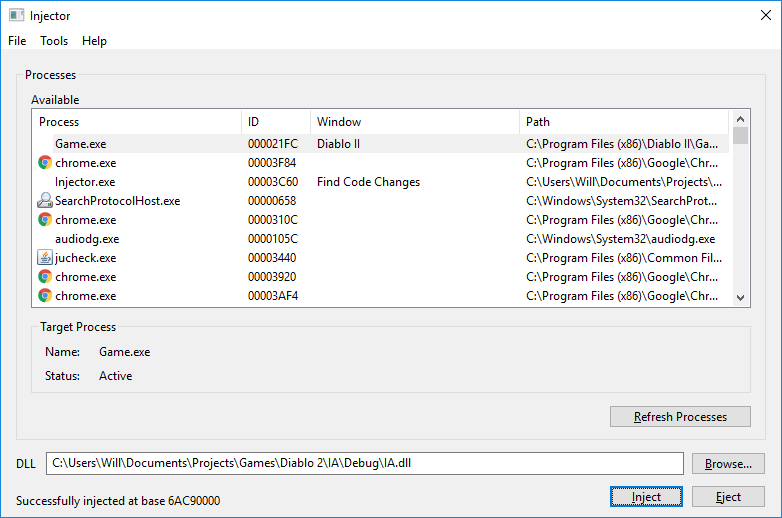Click the Find Code Changes window cell
Image resolution: width=782 pixels, height=518 pixels.
(x=369, y=182)
